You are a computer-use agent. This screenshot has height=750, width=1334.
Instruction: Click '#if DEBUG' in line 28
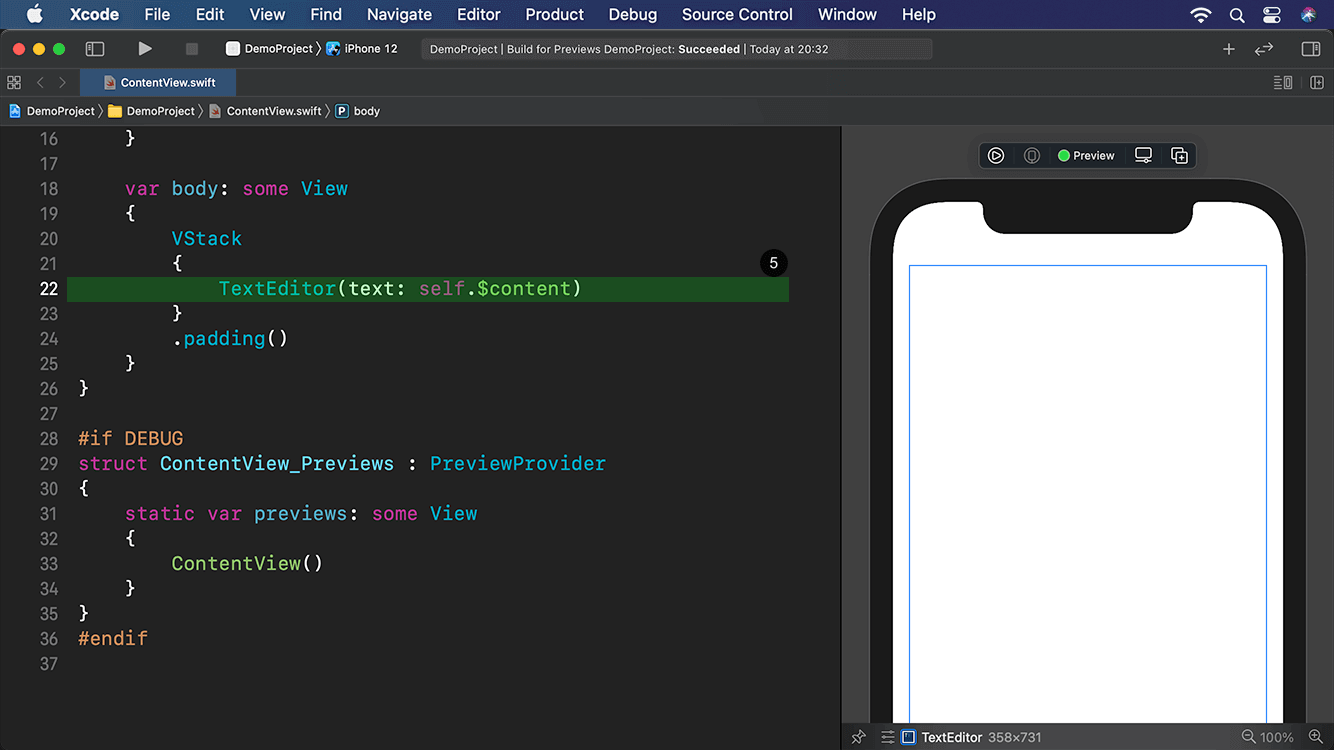(x=131, y=439)
